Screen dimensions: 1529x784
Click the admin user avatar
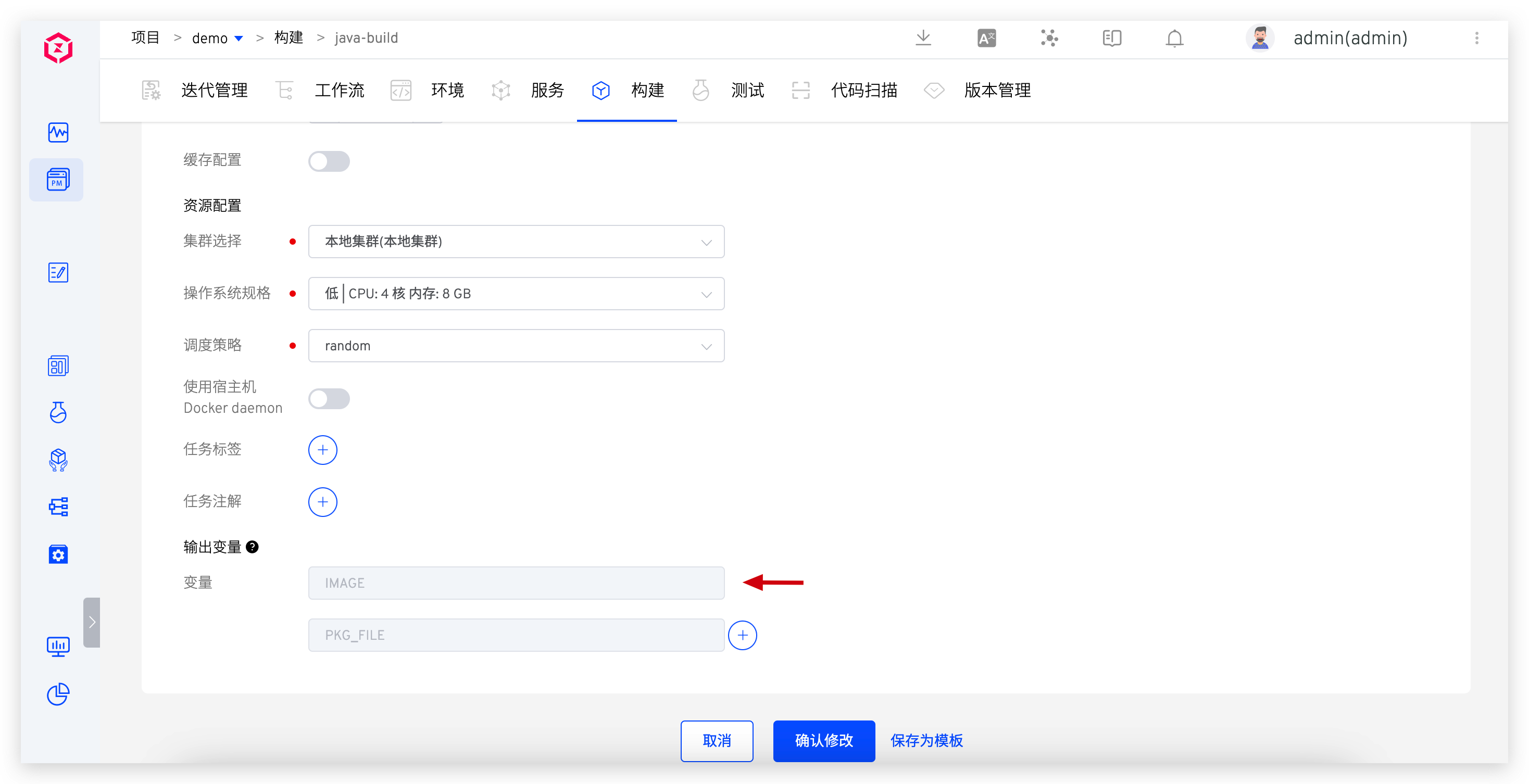point(1260,38)
